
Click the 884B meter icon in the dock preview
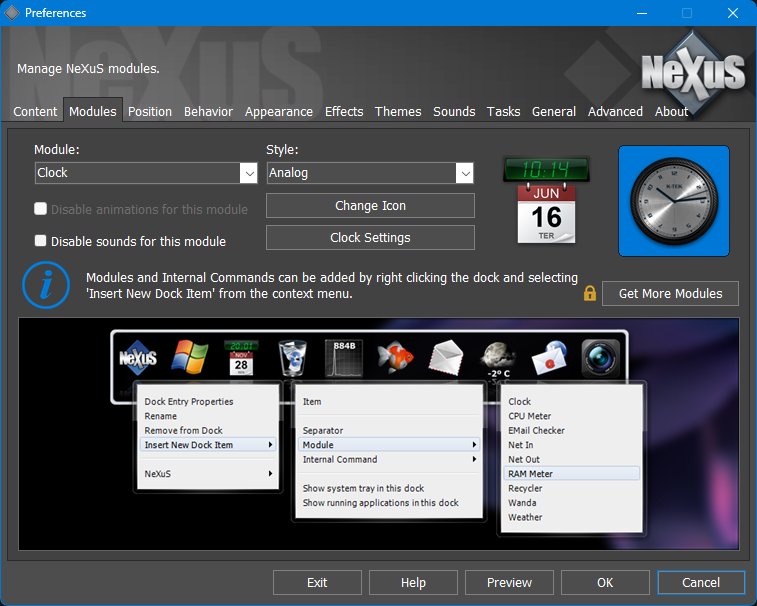pyautogui.click(x=344, y=358)
